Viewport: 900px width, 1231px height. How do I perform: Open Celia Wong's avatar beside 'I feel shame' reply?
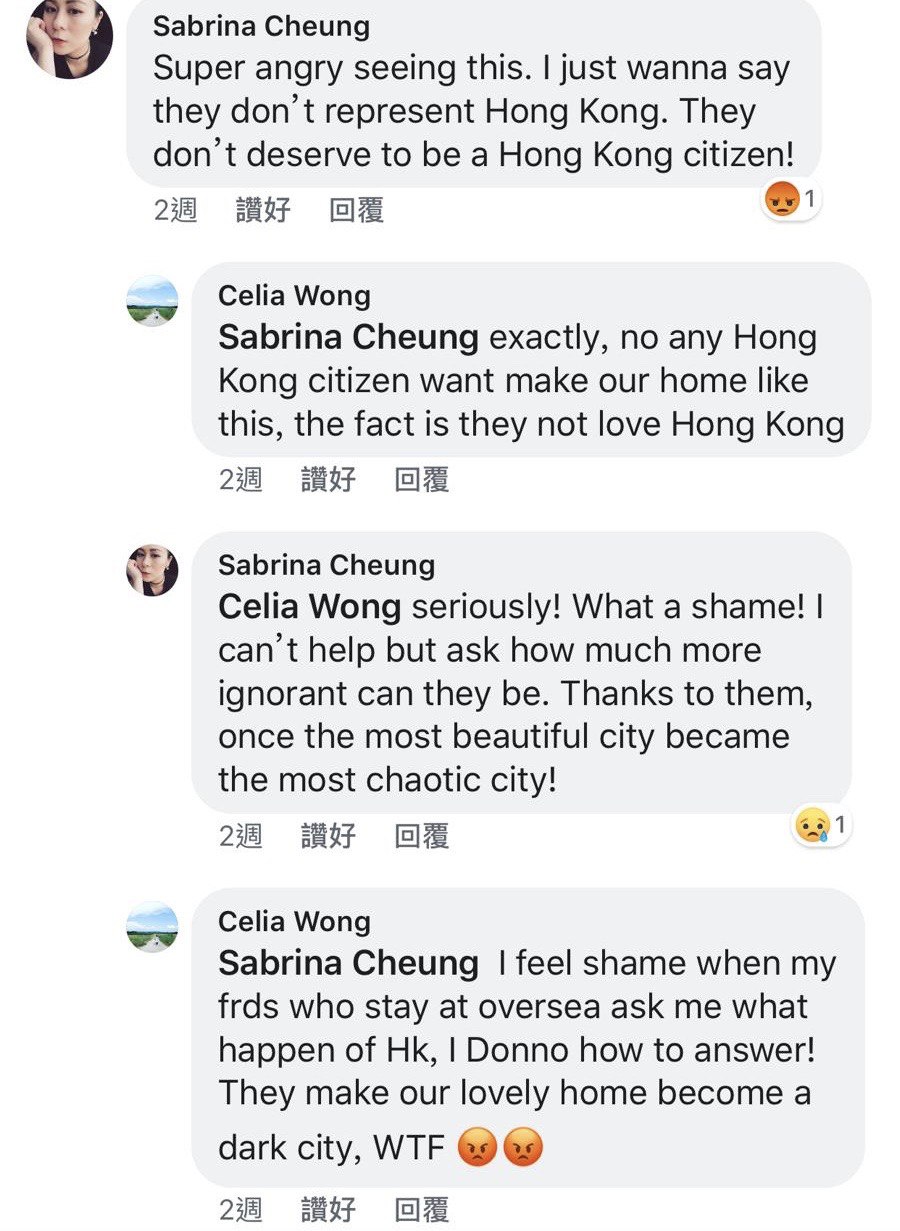153,926
